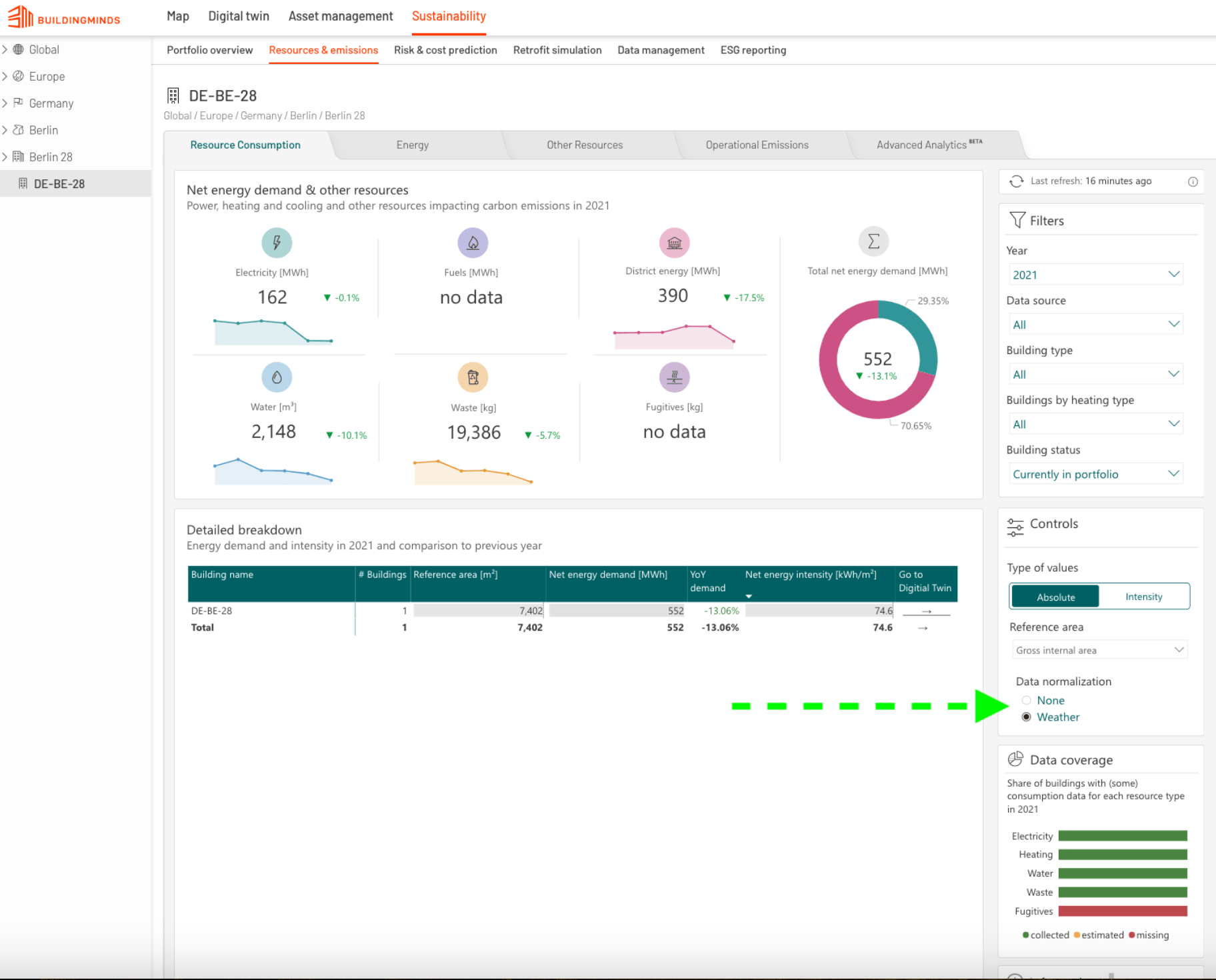Open the Advanced Analytics beta tab

929,145
